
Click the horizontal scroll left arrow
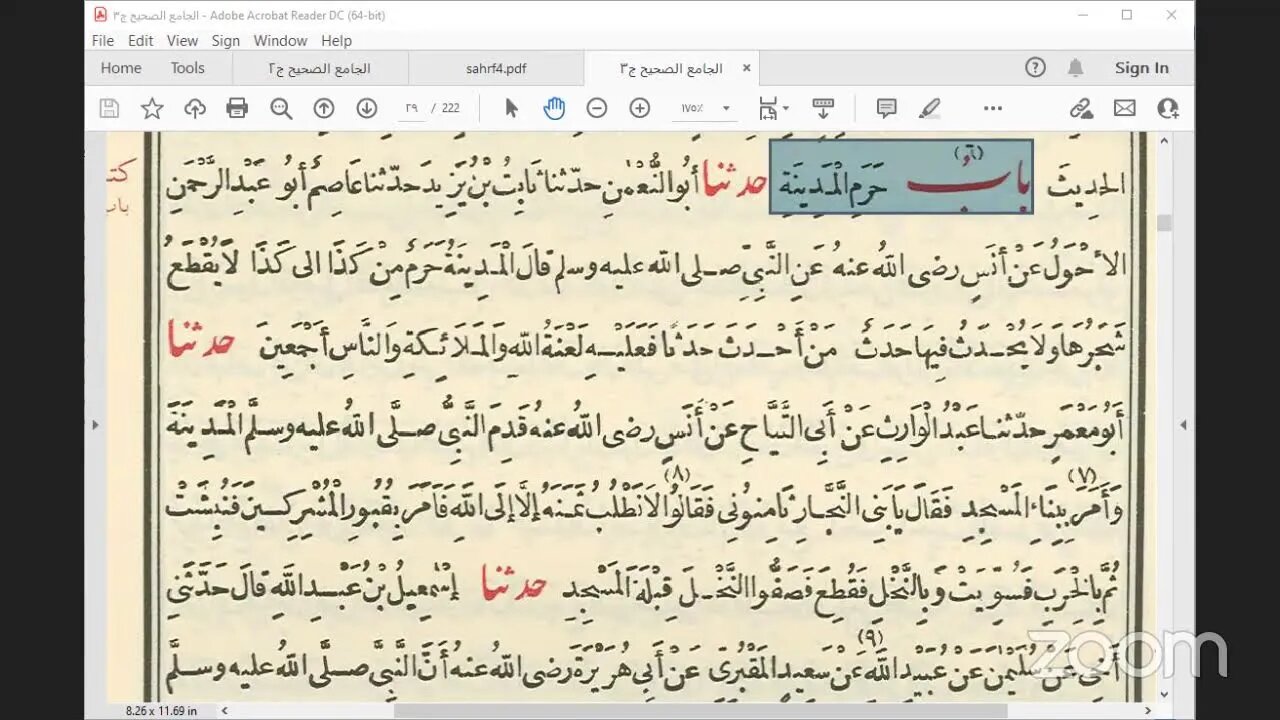pos(224,711)
